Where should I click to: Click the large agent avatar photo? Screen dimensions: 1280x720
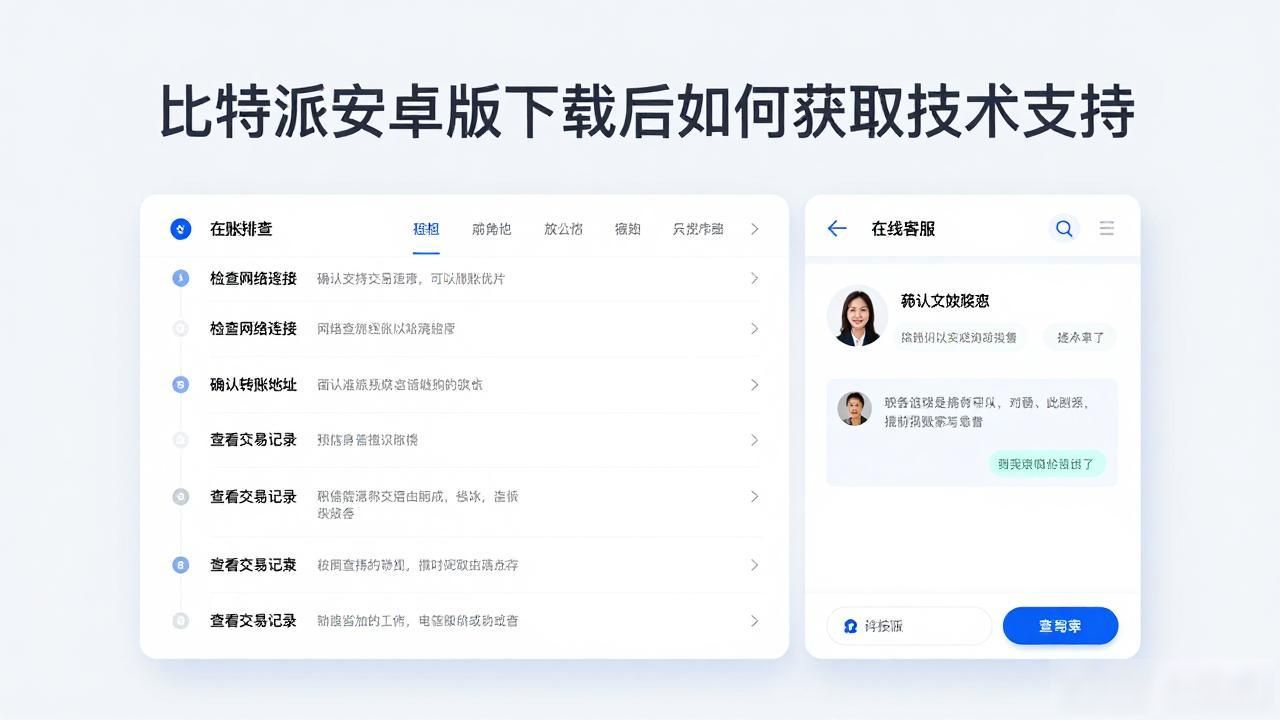[858, 317]
